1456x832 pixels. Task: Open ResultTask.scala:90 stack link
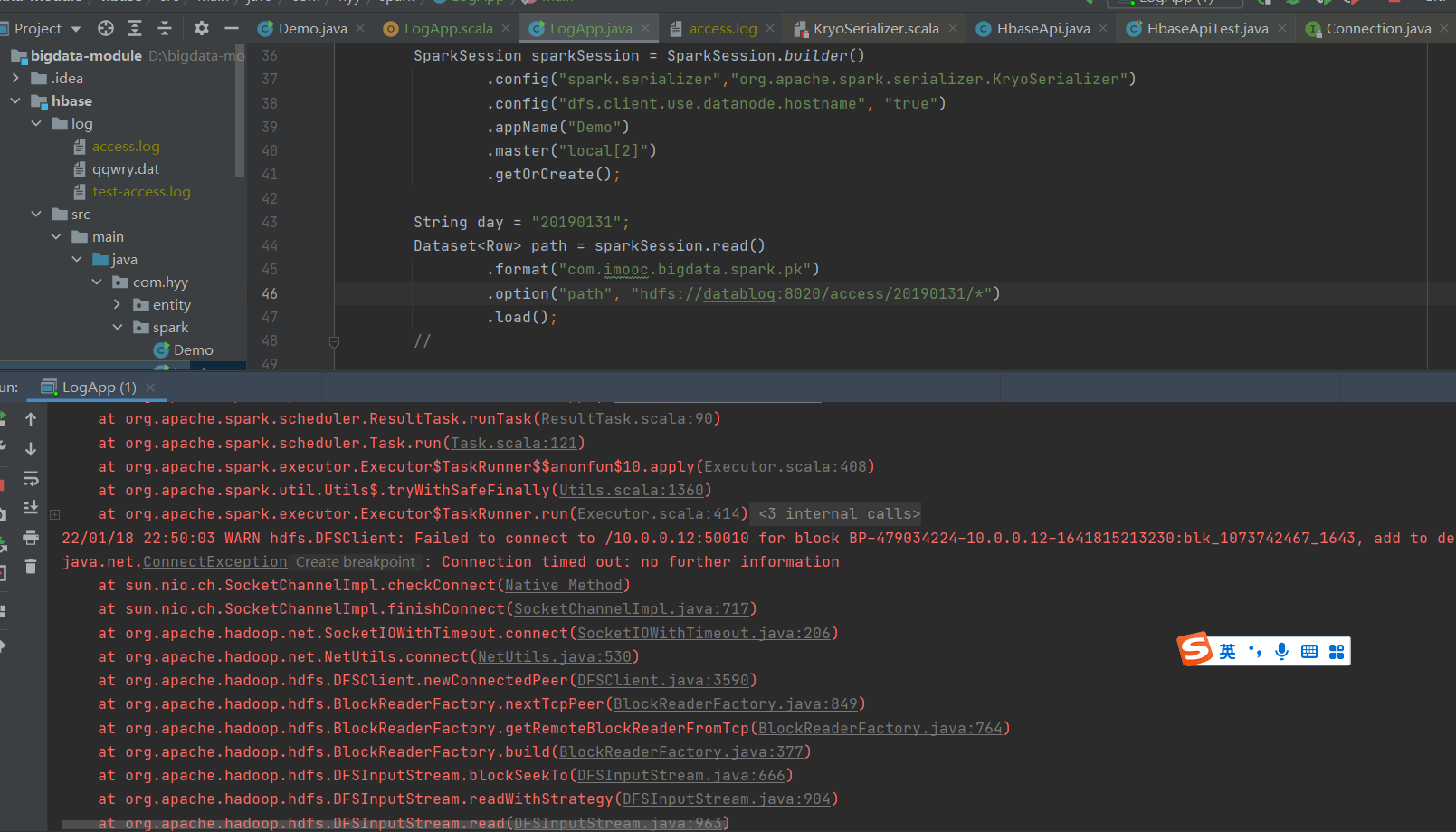pyautogui.click(x=627, y=418)
